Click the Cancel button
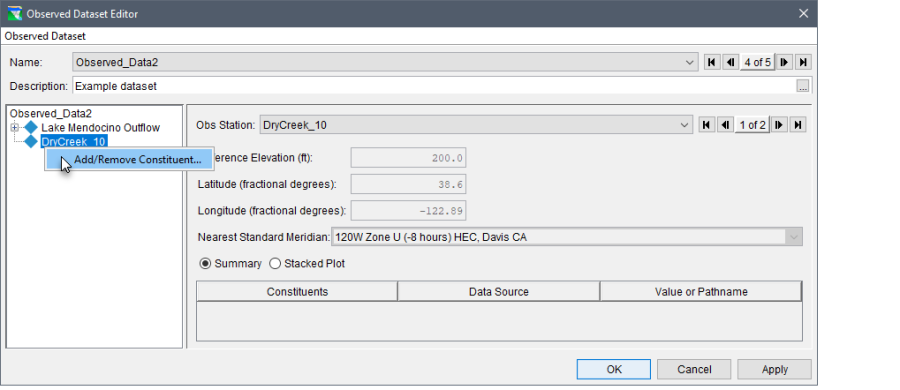The height and width of the screenshot is (390, 900). 694,369
